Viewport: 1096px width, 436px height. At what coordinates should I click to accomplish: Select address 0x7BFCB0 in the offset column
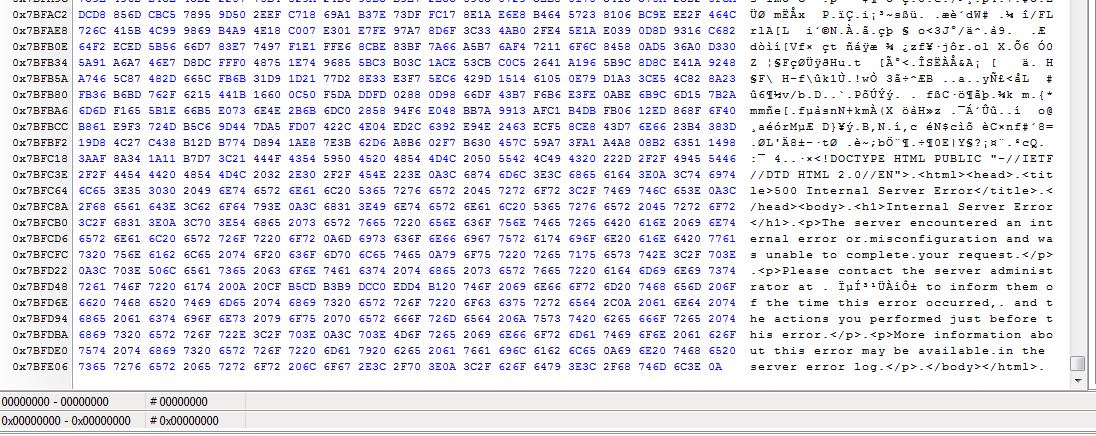click(x=40, y=223)
